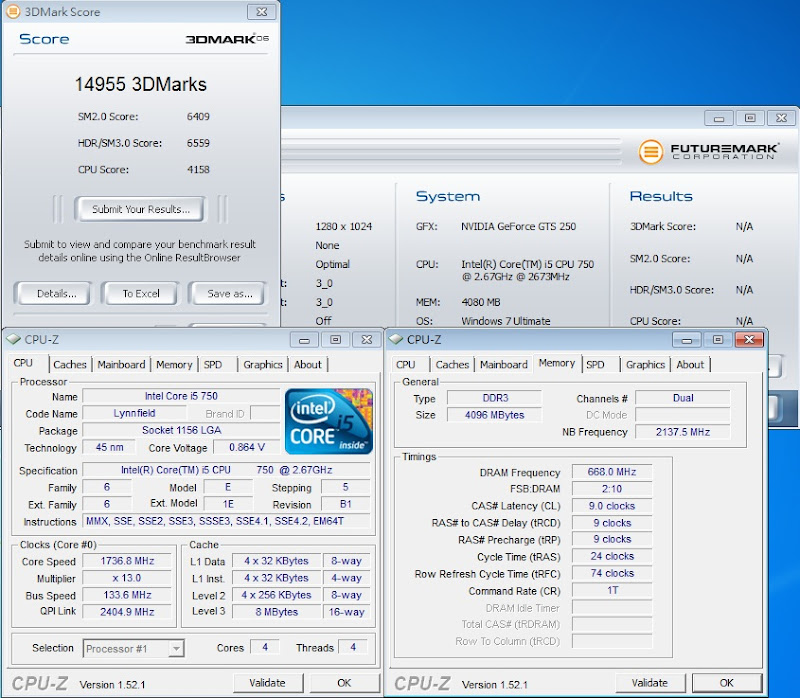Minimize the 3DMark06 main window

pos(719,118)
